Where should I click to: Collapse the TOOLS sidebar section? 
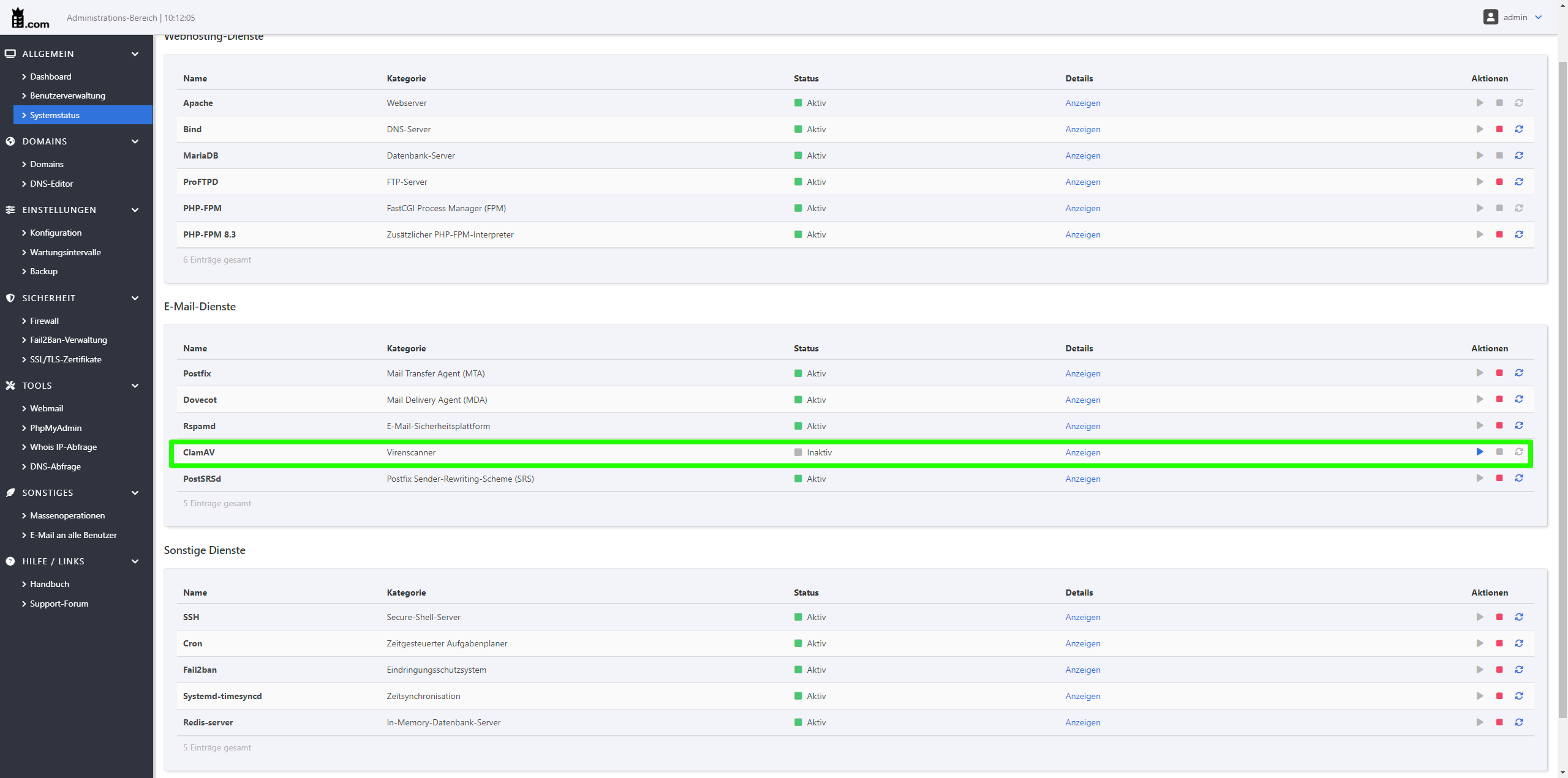pos(135,386)
